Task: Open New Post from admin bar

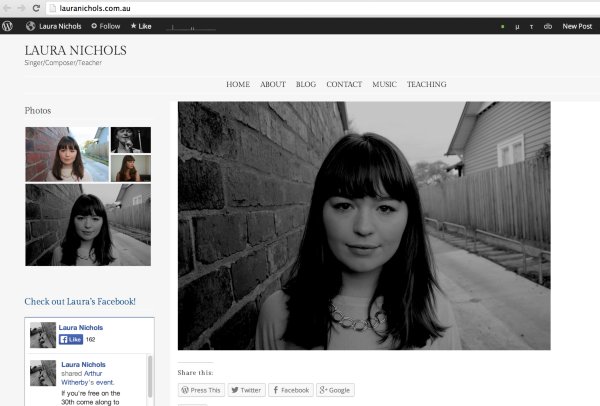Action: click(x=576, y=26)
